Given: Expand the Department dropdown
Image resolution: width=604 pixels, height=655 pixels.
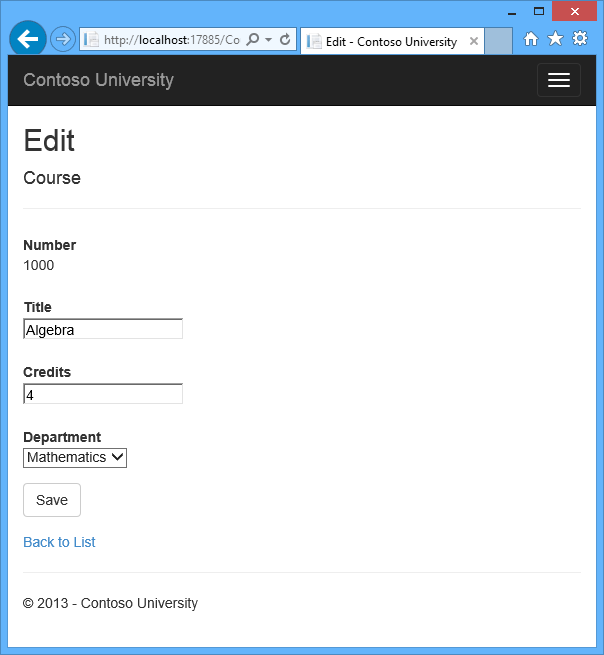Looking at the screenshot, I should tap(75, 457).
